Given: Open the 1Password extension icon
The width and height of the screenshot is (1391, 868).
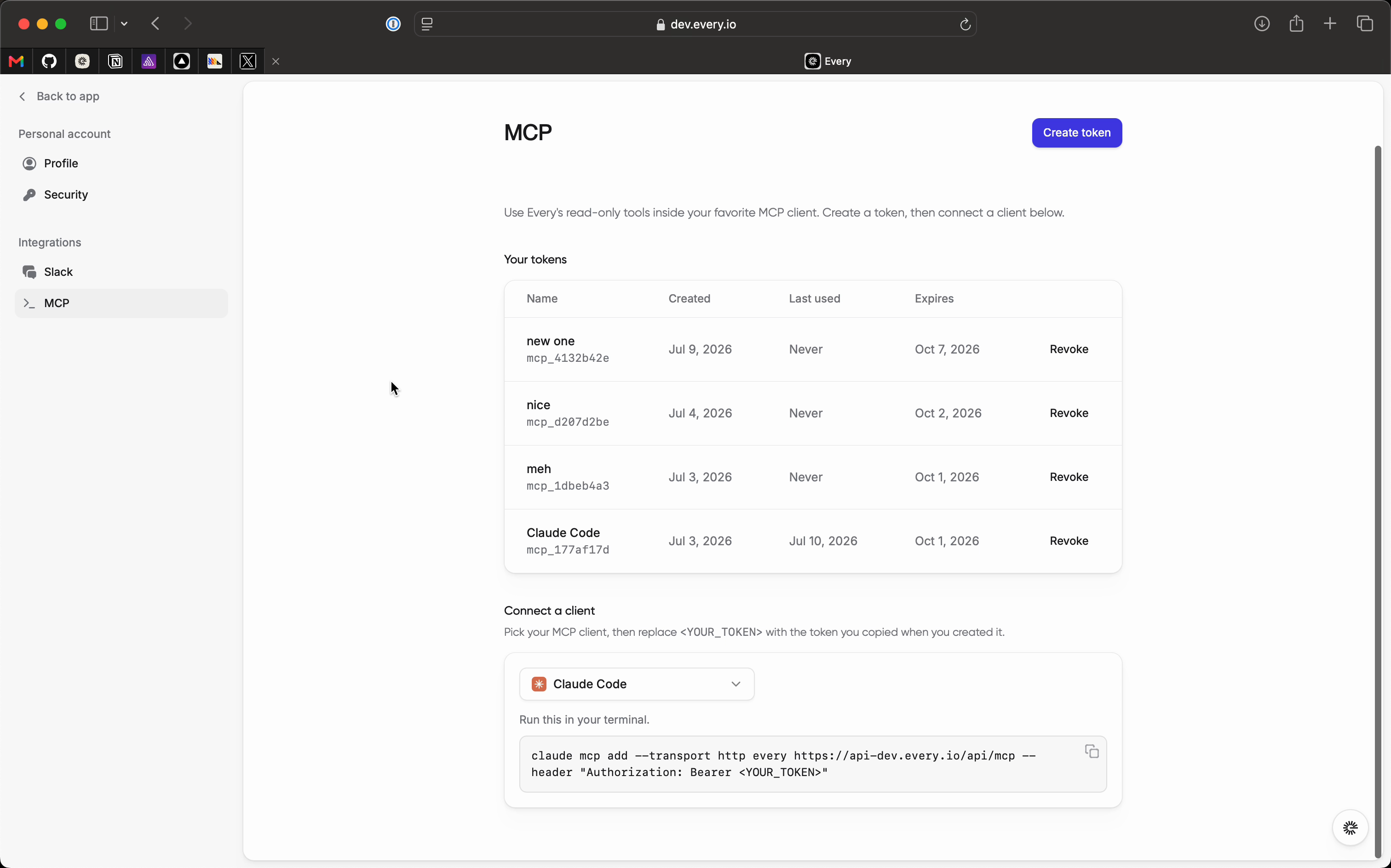Looking at the screenshot, I should (393, 23).
